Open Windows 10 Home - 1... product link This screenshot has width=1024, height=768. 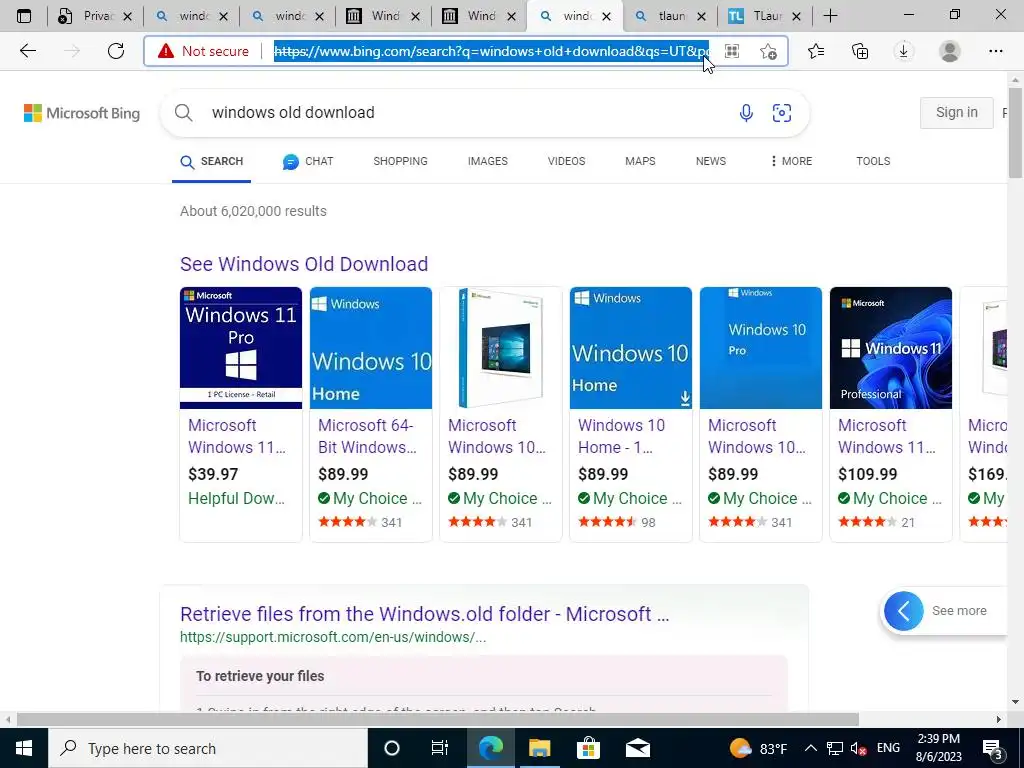coord(622,436)
